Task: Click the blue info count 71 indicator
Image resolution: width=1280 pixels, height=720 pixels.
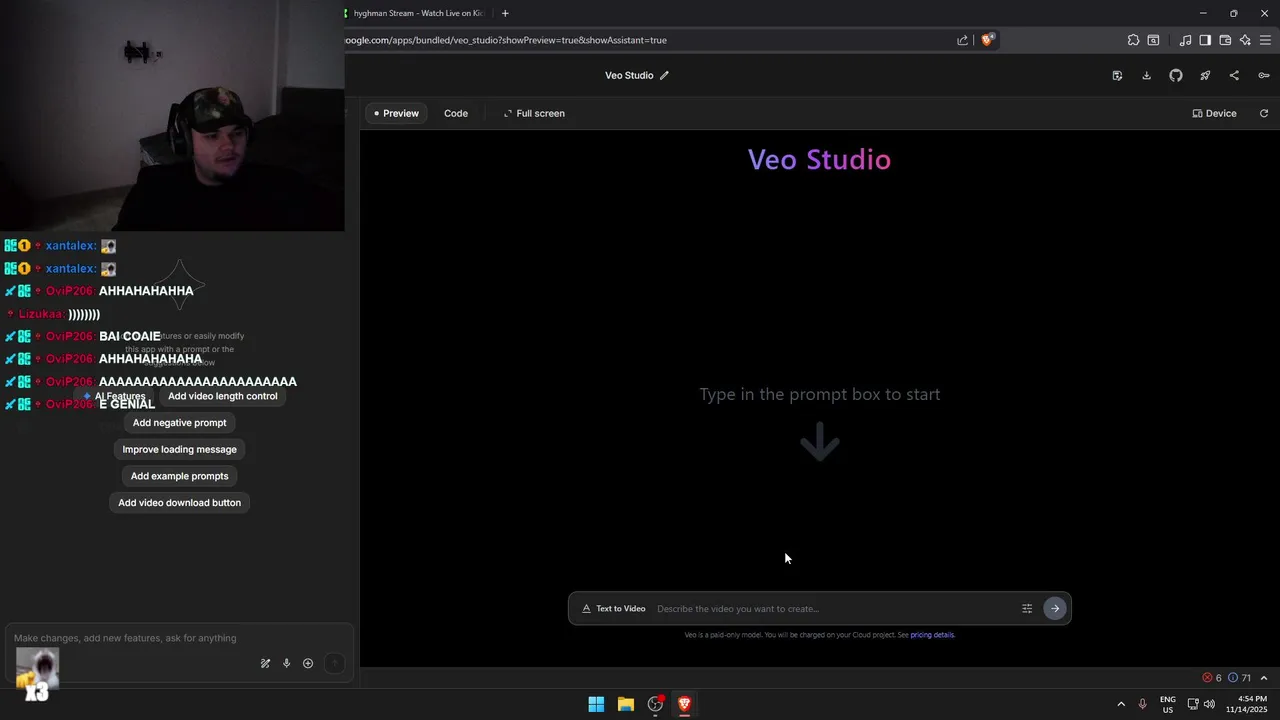Action: tap(1240, 678)
